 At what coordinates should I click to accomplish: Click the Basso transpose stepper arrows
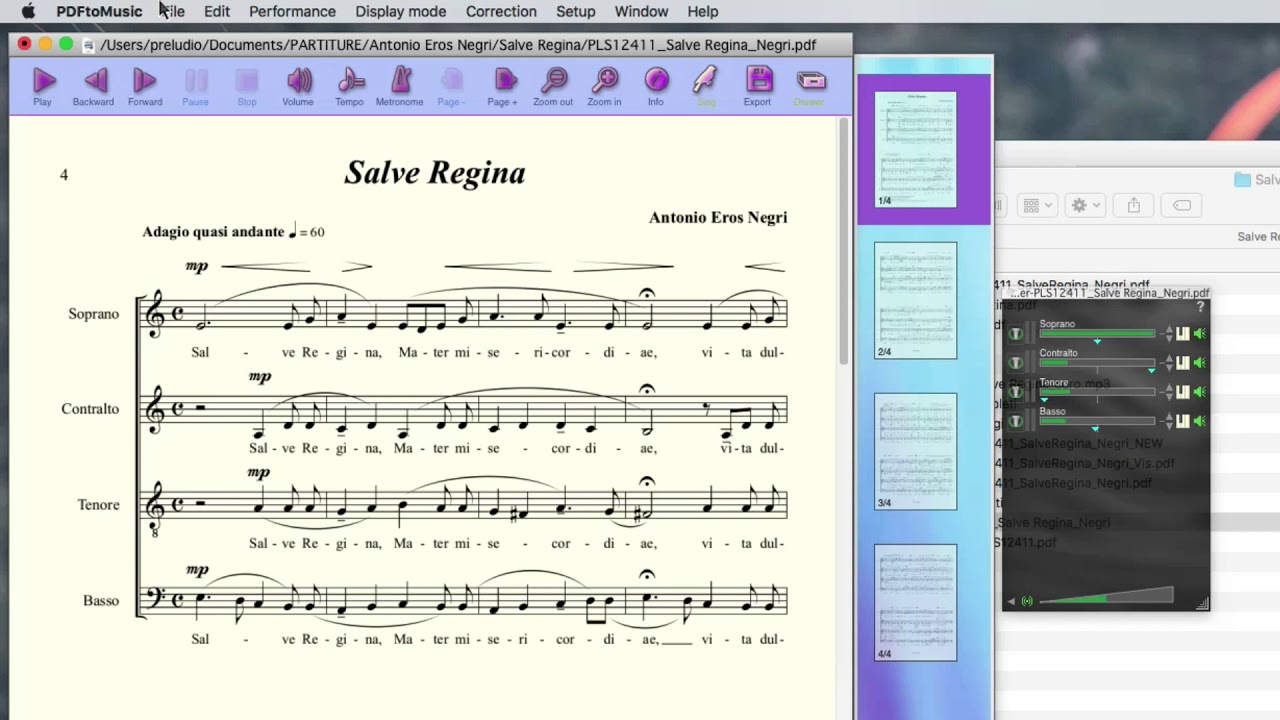[1168, 421]
